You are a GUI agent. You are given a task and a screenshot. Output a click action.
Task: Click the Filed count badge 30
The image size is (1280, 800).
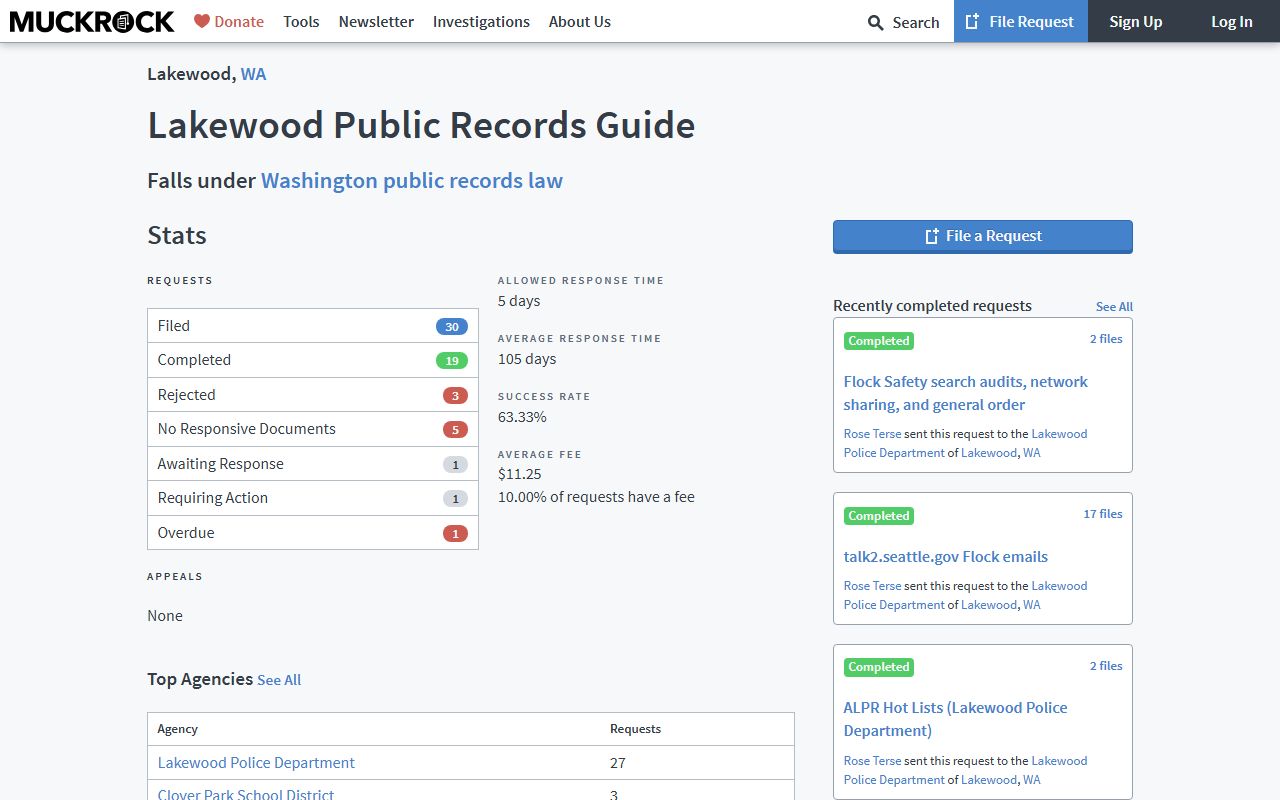click(452, 327)
